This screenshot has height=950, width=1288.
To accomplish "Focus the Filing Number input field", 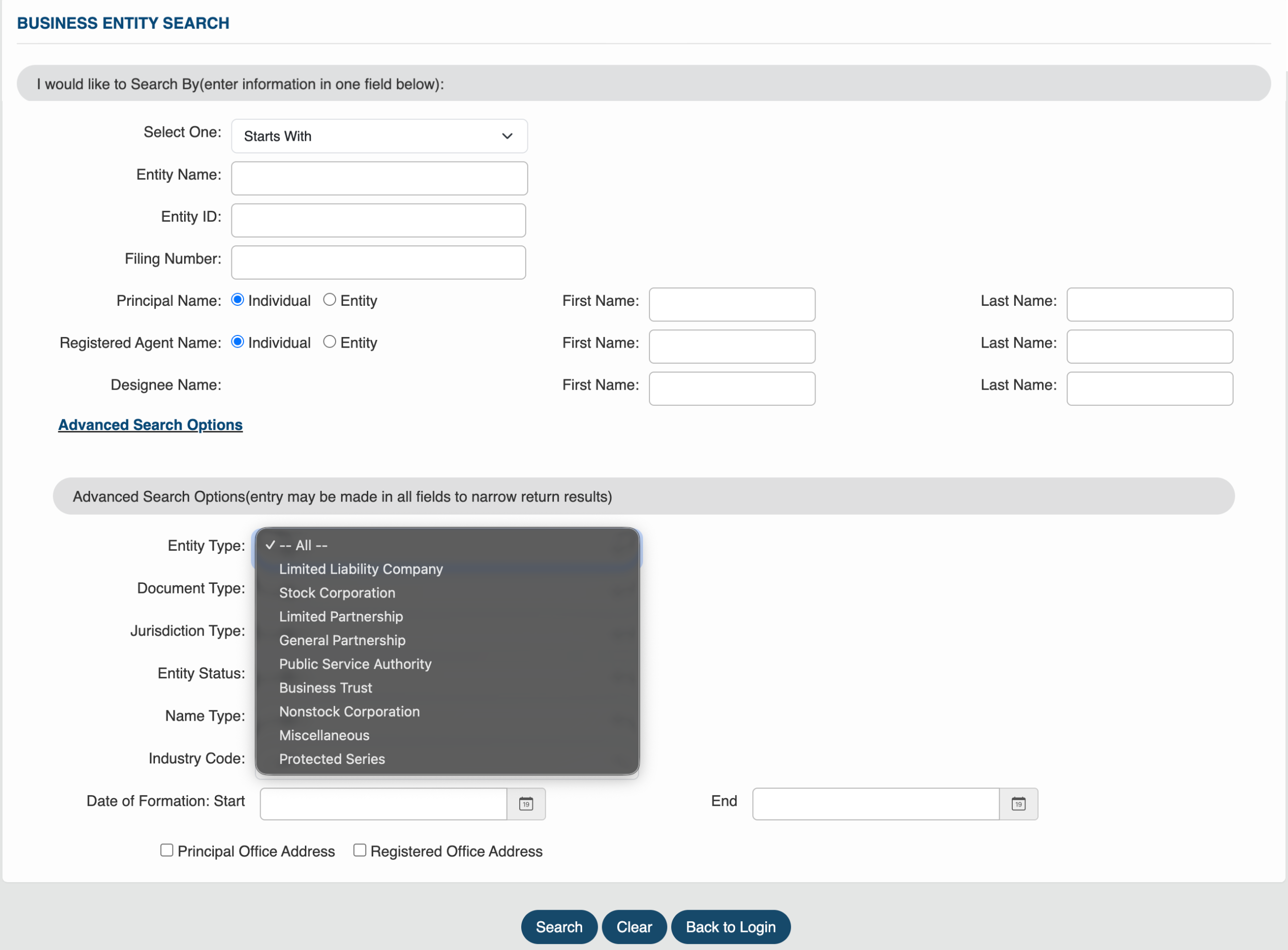I will pos(378,263).
